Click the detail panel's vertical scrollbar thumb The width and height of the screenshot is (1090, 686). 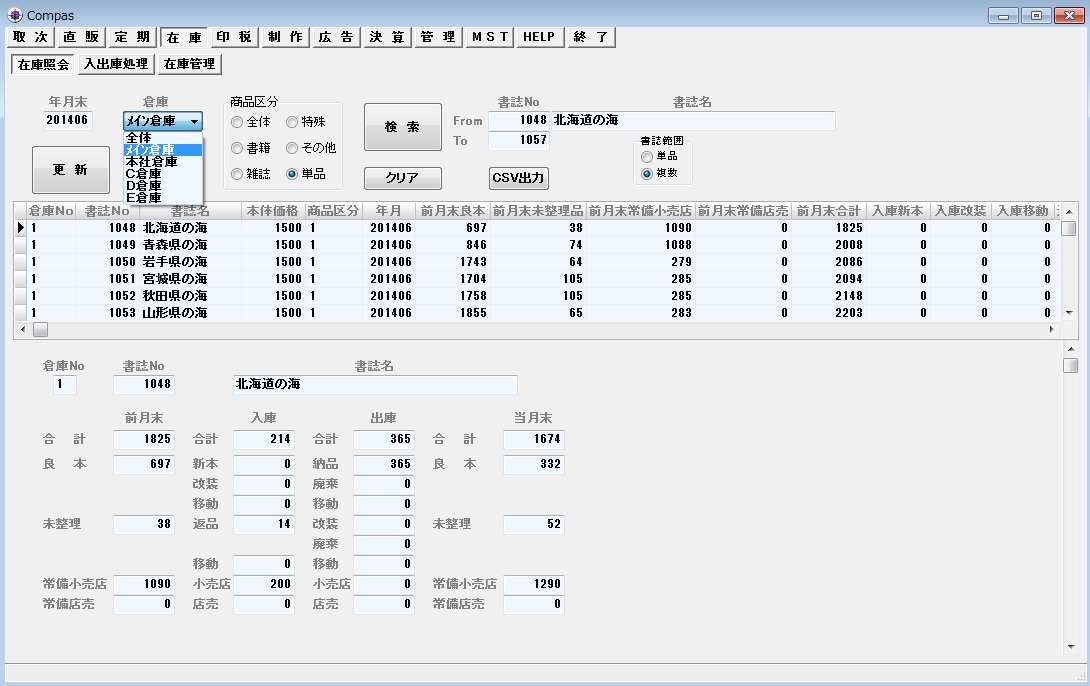pyautogui.click(x=1071, y=365)
